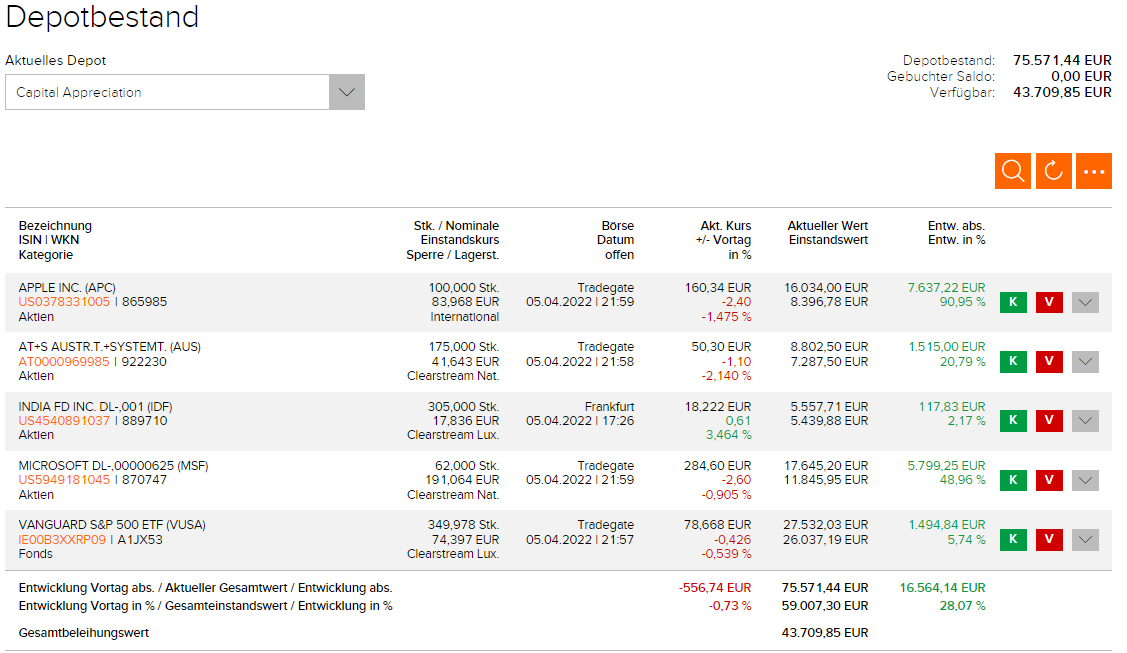Open Microsoft ISIN link US5949181045

(64, 480)
